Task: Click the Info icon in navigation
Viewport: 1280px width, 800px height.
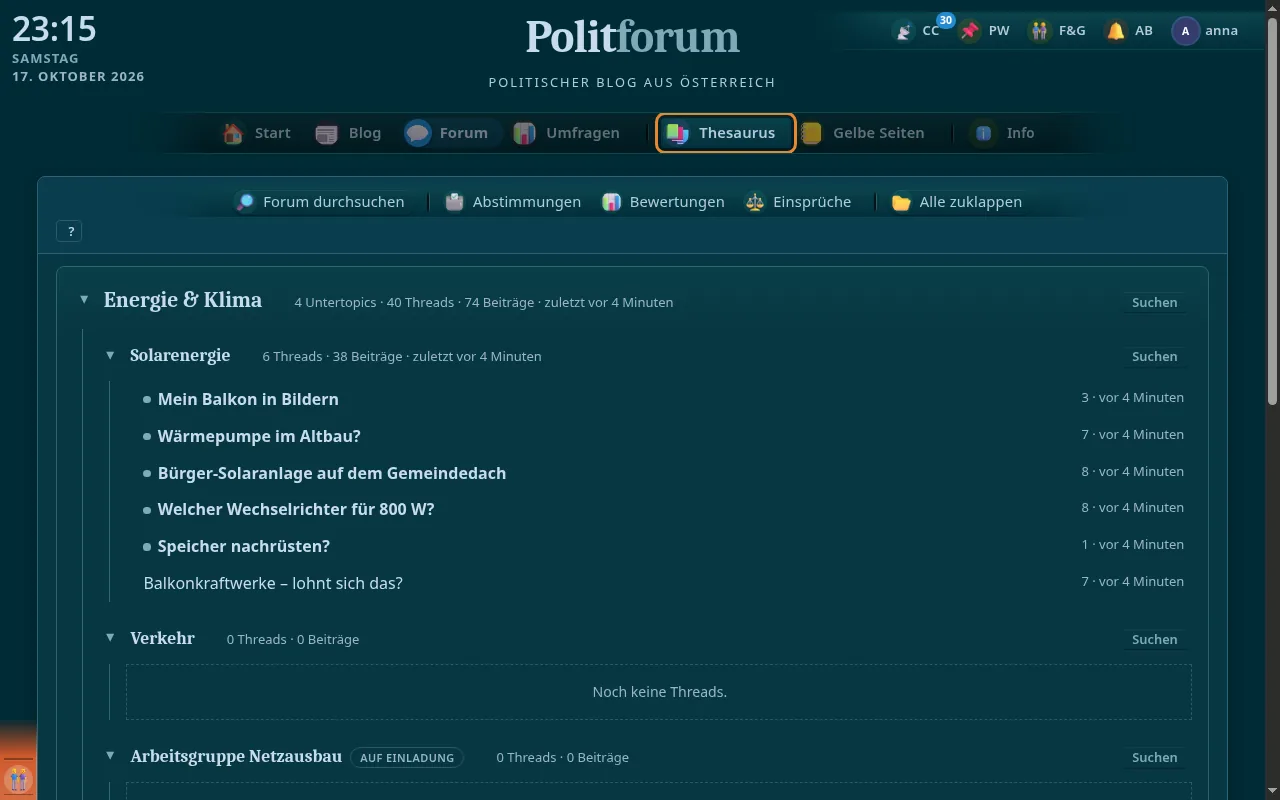Action: (985, 133)
